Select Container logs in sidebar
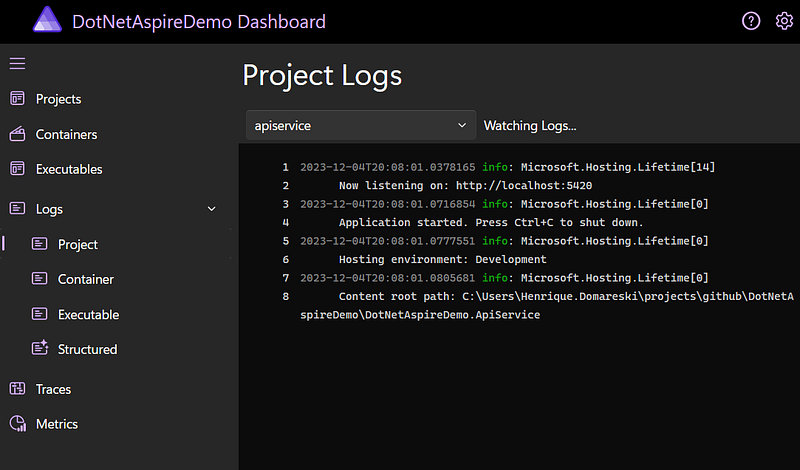 coord(86,279)
